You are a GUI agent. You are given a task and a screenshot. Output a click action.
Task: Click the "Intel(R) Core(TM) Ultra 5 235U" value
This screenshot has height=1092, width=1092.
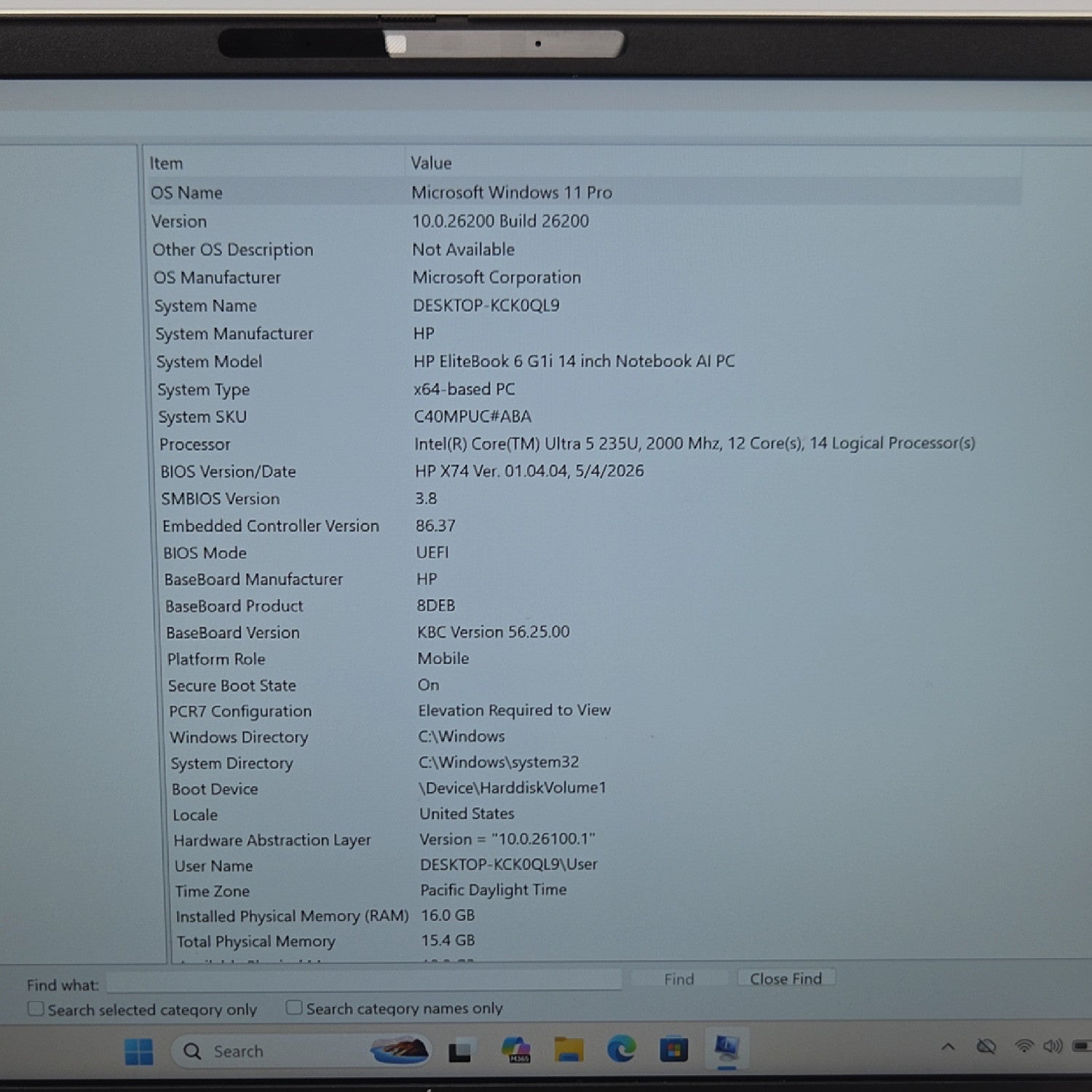click(x=695, y=443)
